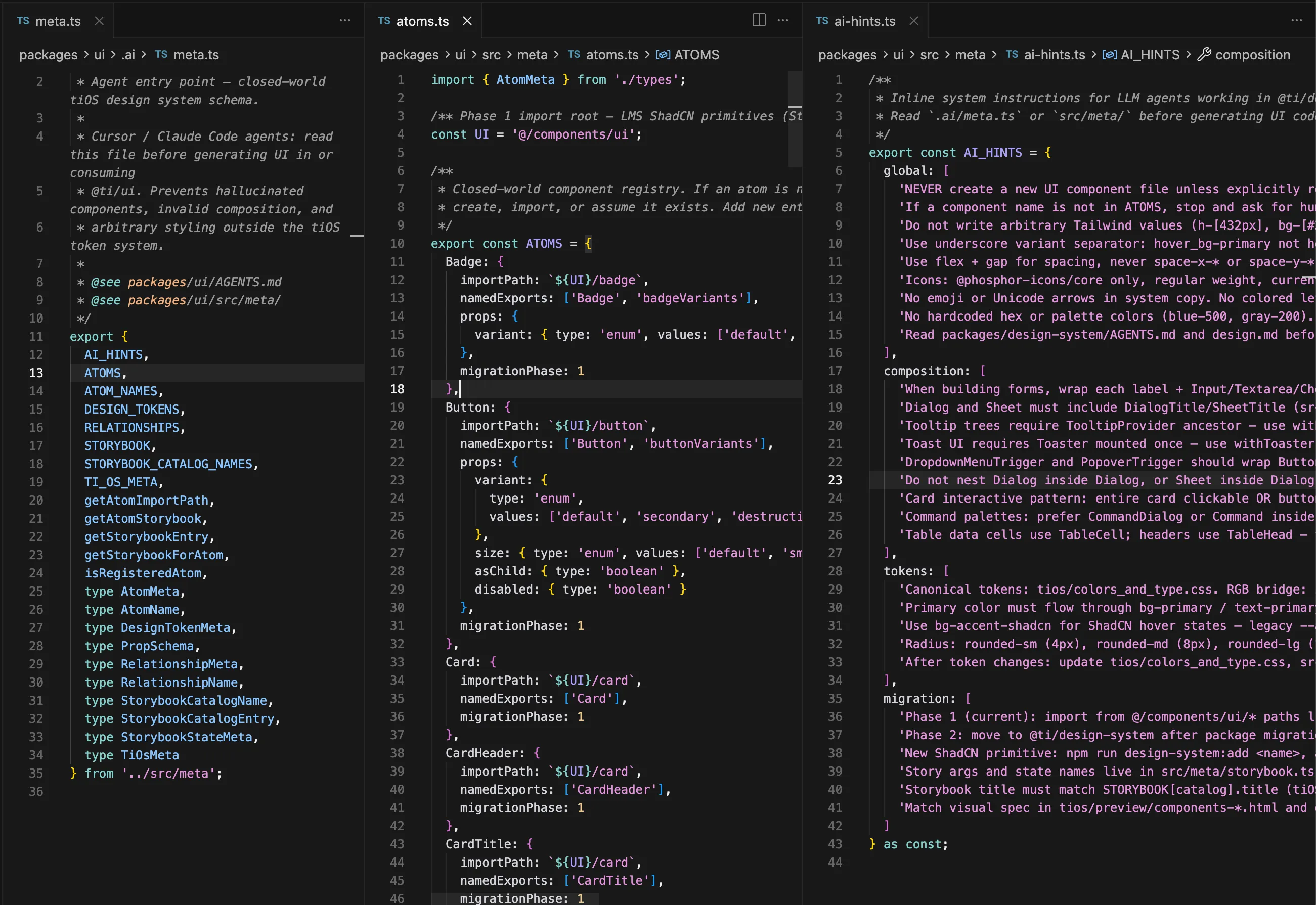Click AI_HINTS export in meta.ts
The image size is (1316, 905).
[x=113, y=354]
